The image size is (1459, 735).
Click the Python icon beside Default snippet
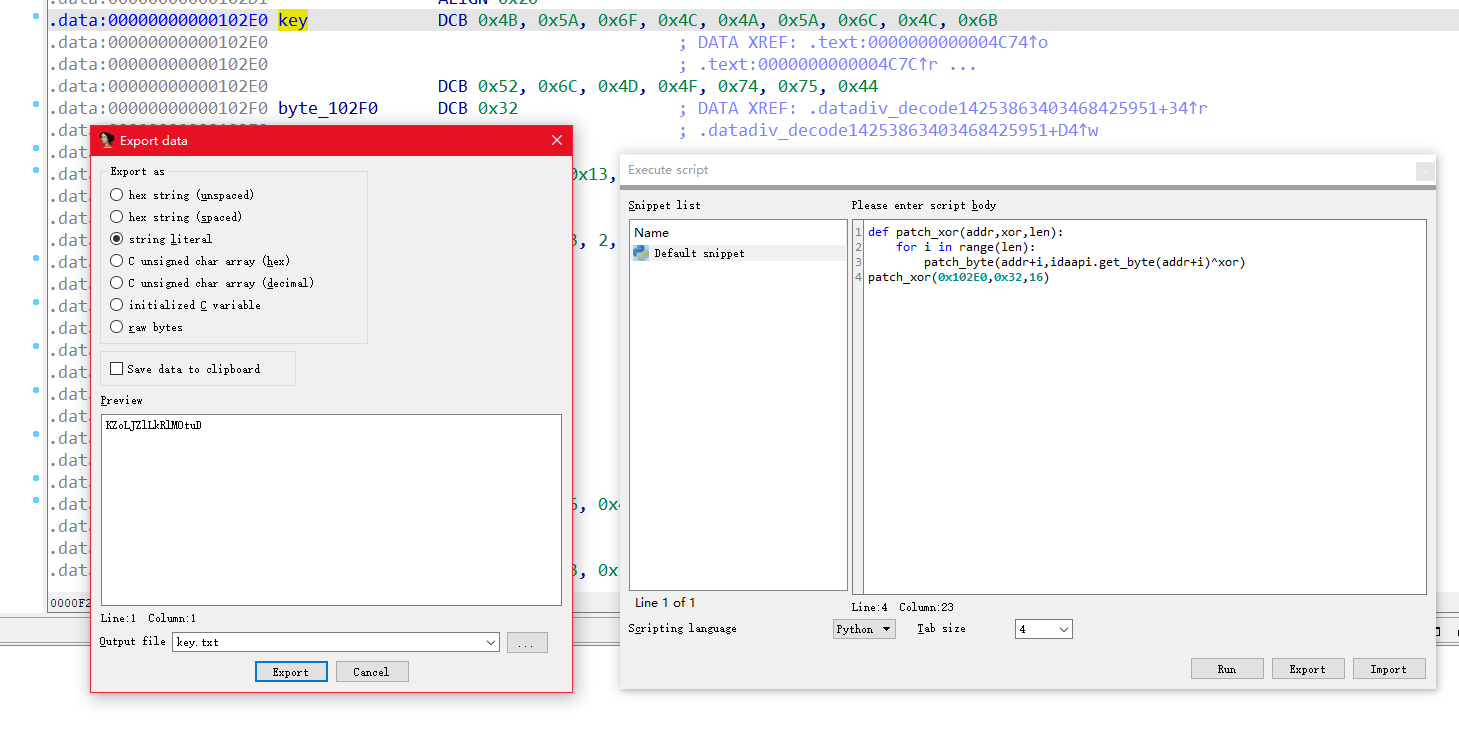click(x=641, y=253)
